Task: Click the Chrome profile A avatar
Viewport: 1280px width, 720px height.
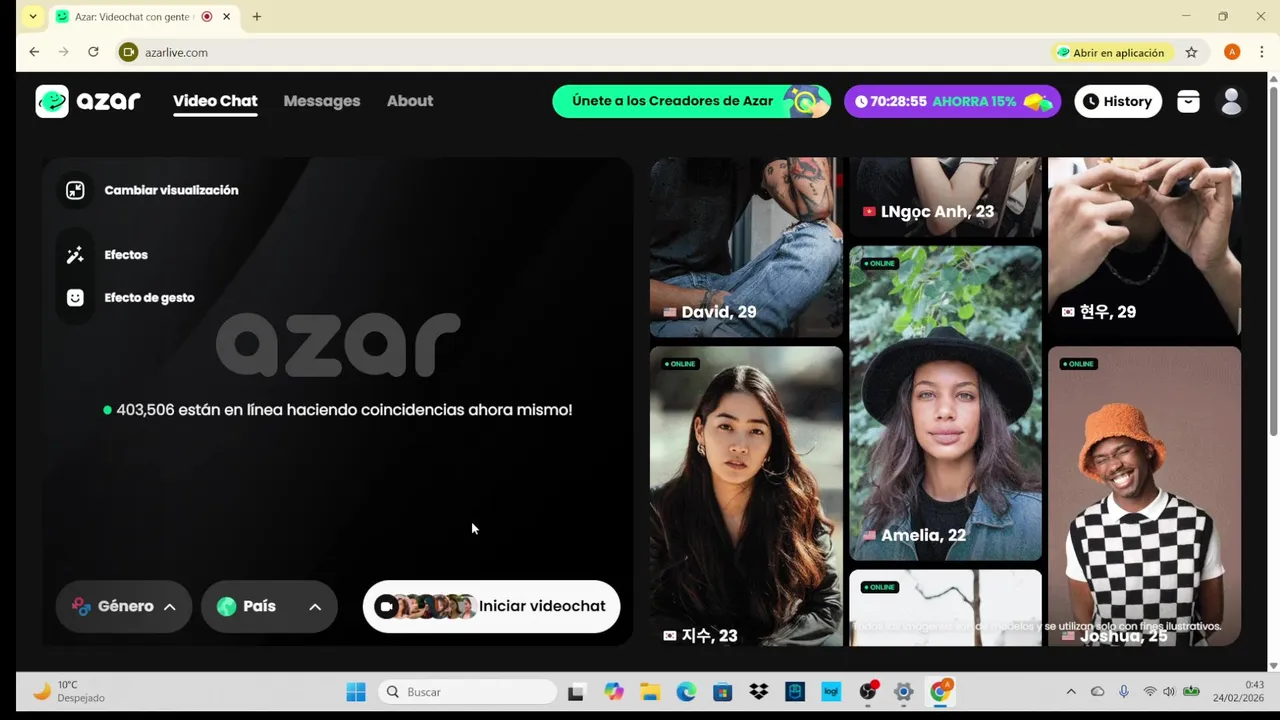Action: point(1232,52)
